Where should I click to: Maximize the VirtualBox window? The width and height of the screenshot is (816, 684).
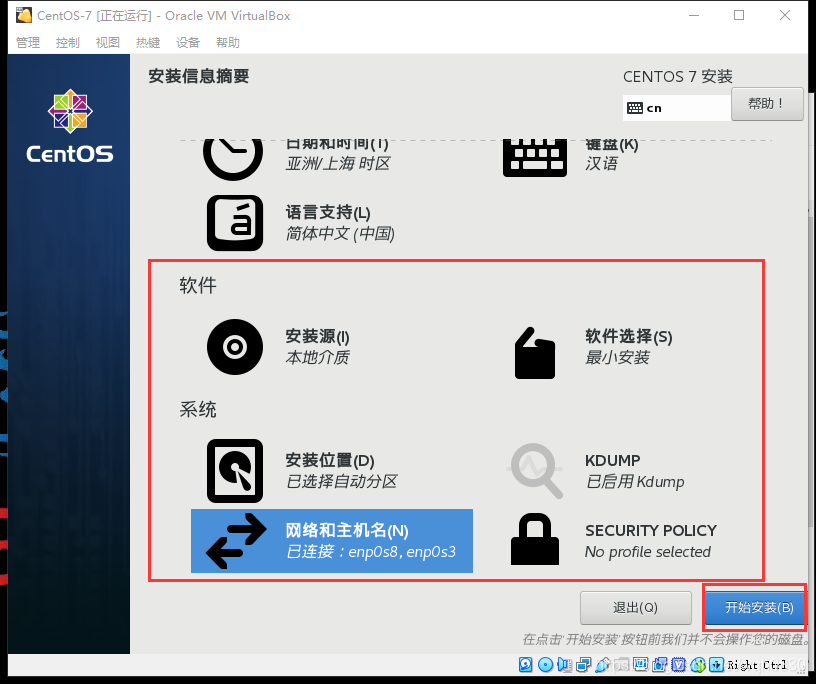[739, 15]
